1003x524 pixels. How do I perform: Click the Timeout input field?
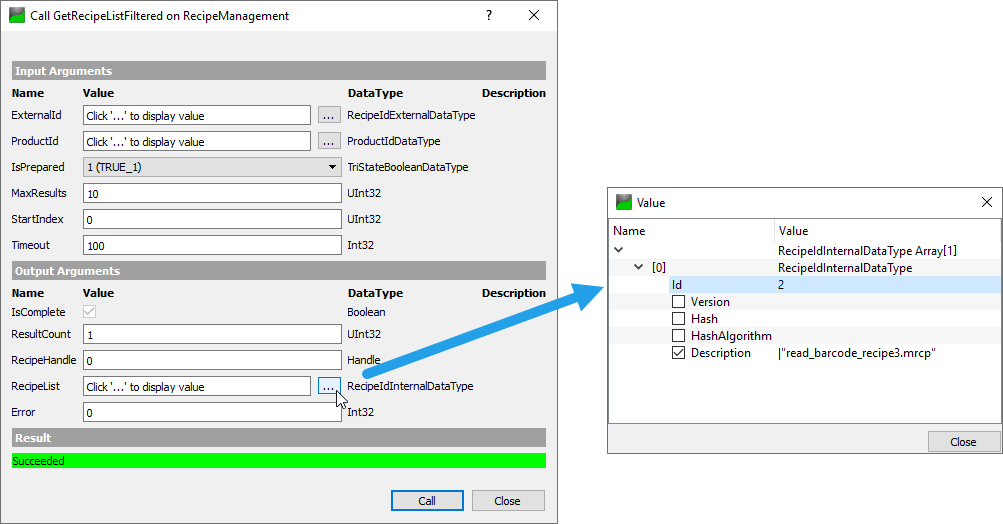[212, 245]
